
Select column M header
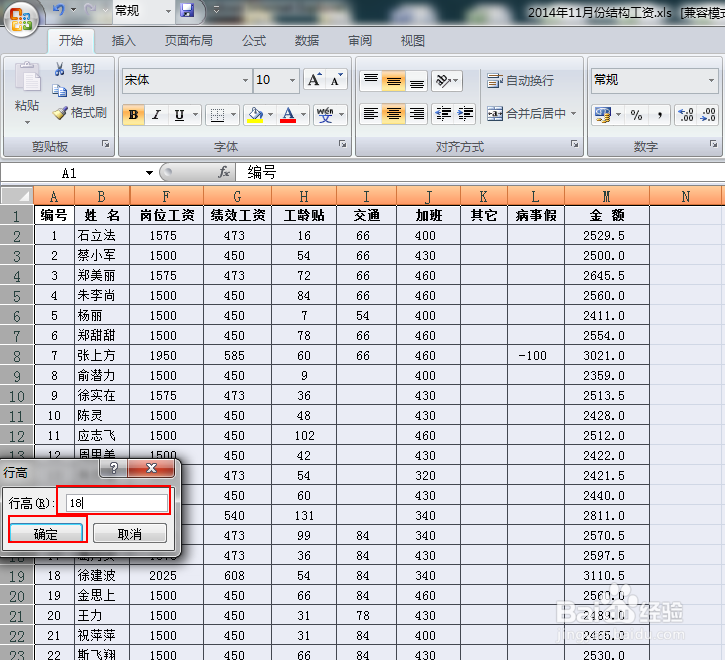coord(607,196)
